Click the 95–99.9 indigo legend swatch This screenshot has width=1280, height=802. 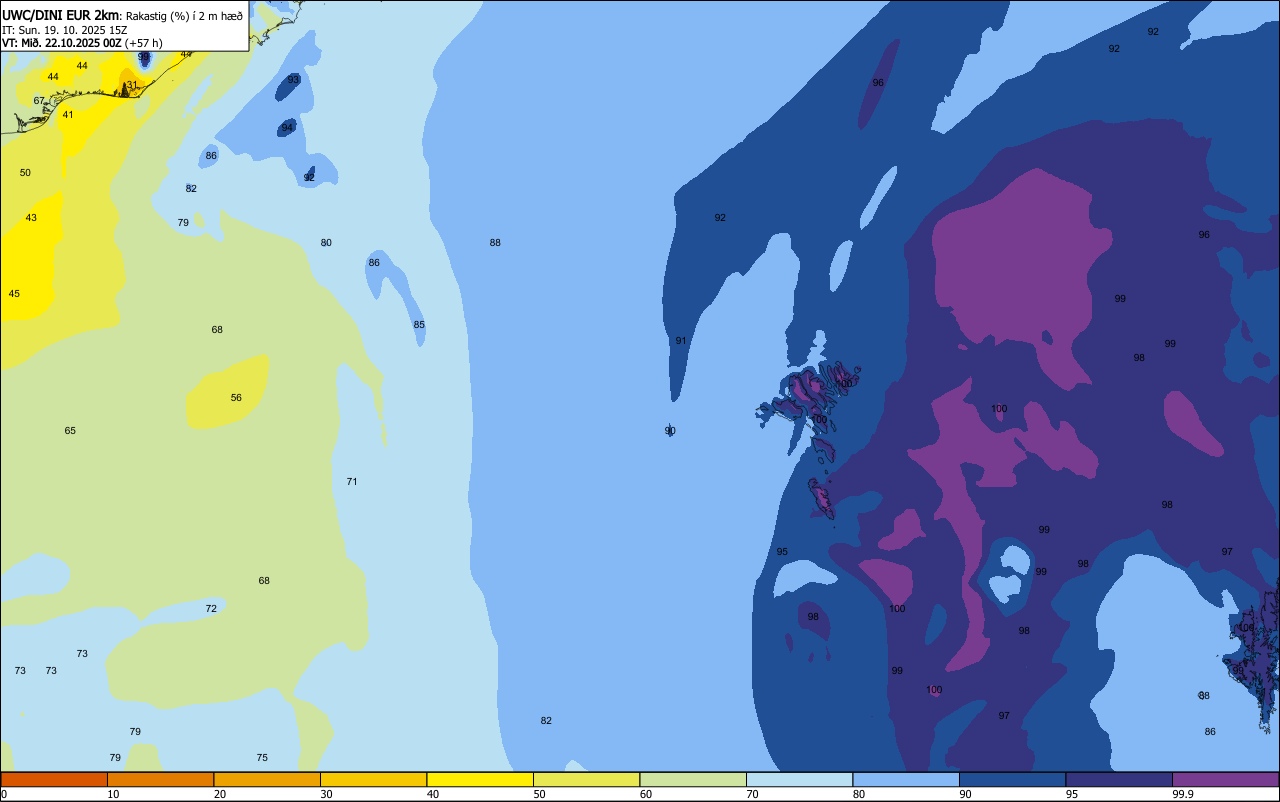1119,779
